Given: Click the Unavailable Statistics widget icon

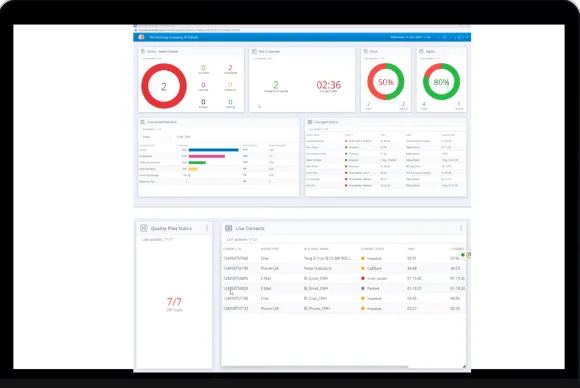Looking at the screenshot, I should 143,122.
